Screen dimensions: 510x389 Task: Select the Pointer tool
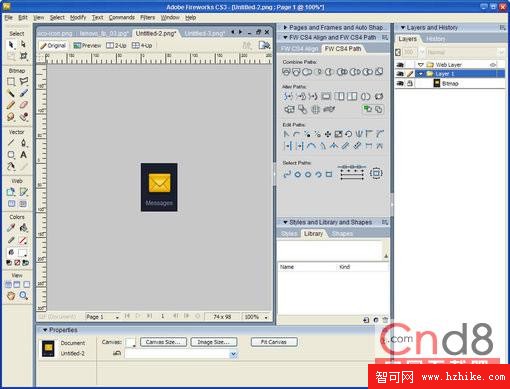11,44
